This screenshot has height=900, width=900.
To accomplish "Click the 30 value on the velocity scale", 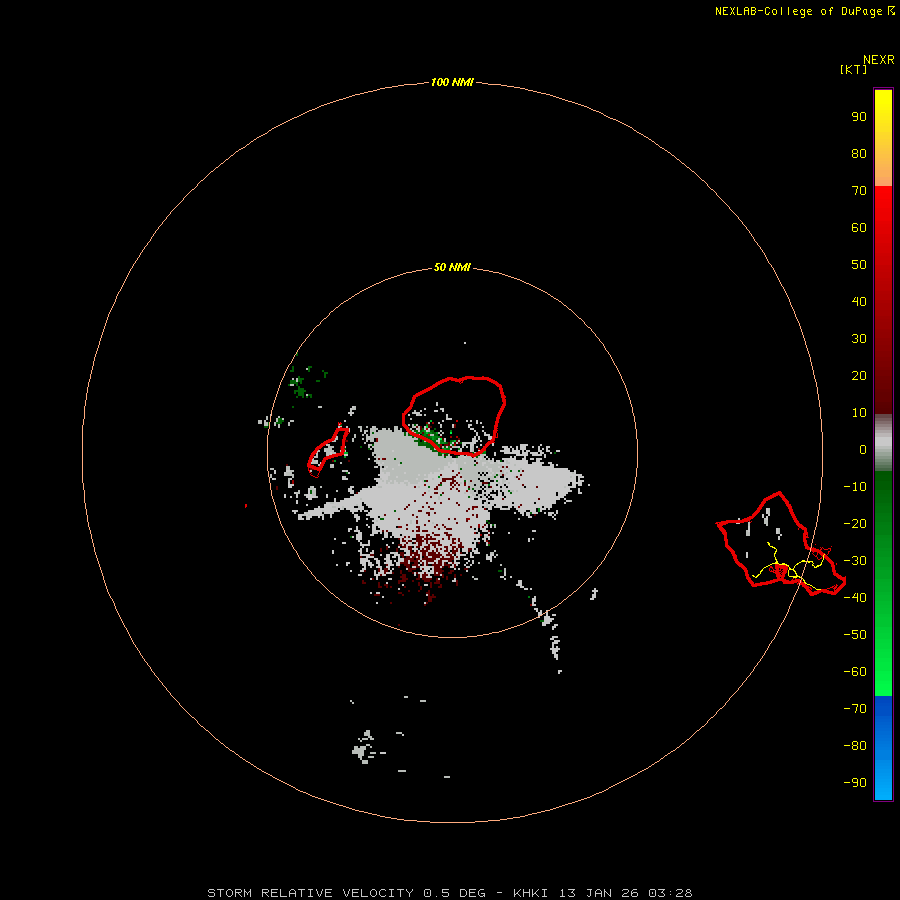I will (859, 339).
